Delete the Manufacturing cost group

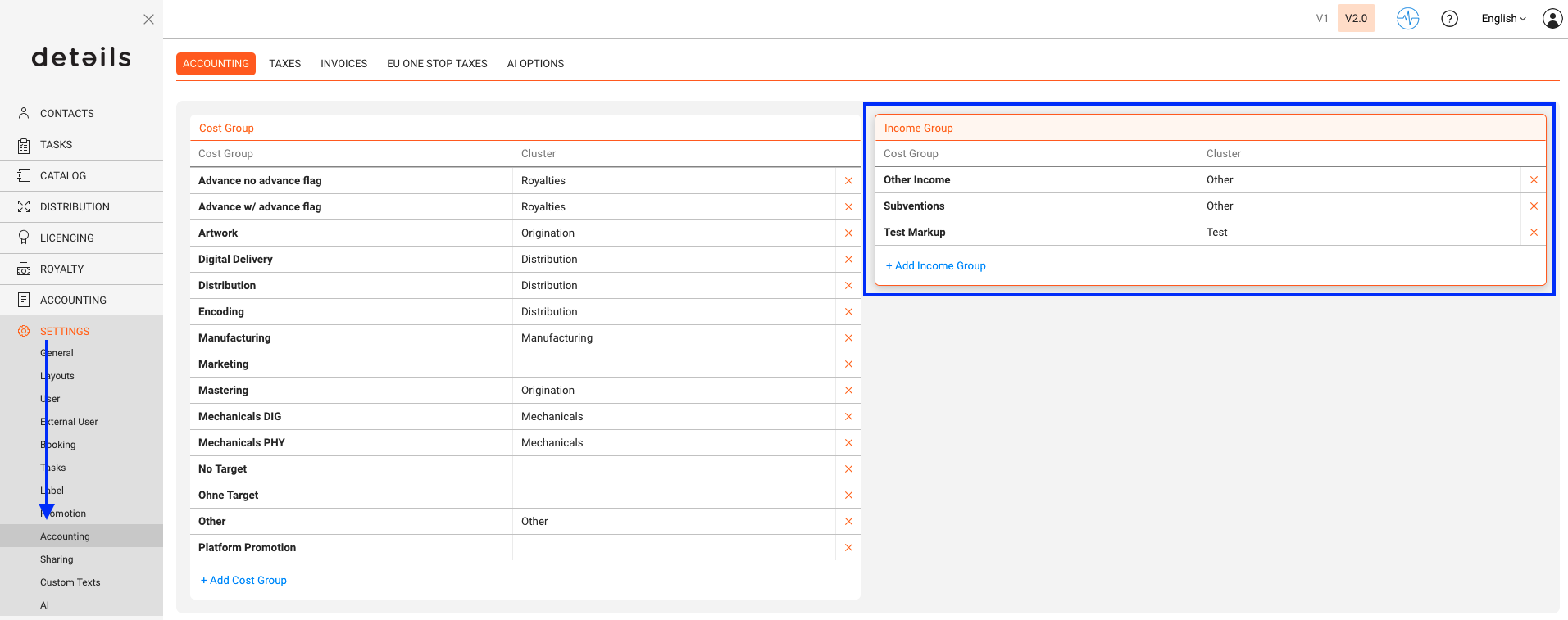848,337
